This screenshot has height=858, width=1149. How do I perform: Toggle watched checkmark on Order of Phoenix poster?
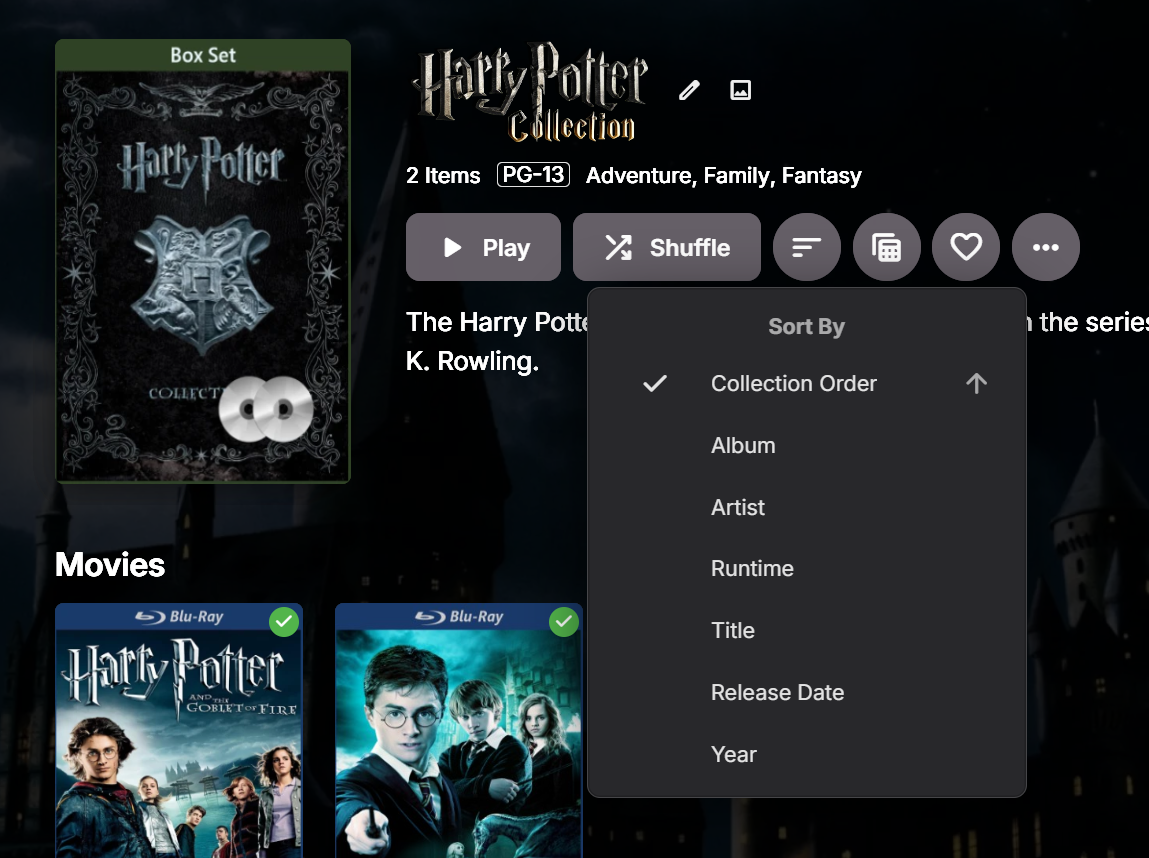coord(563,621)
